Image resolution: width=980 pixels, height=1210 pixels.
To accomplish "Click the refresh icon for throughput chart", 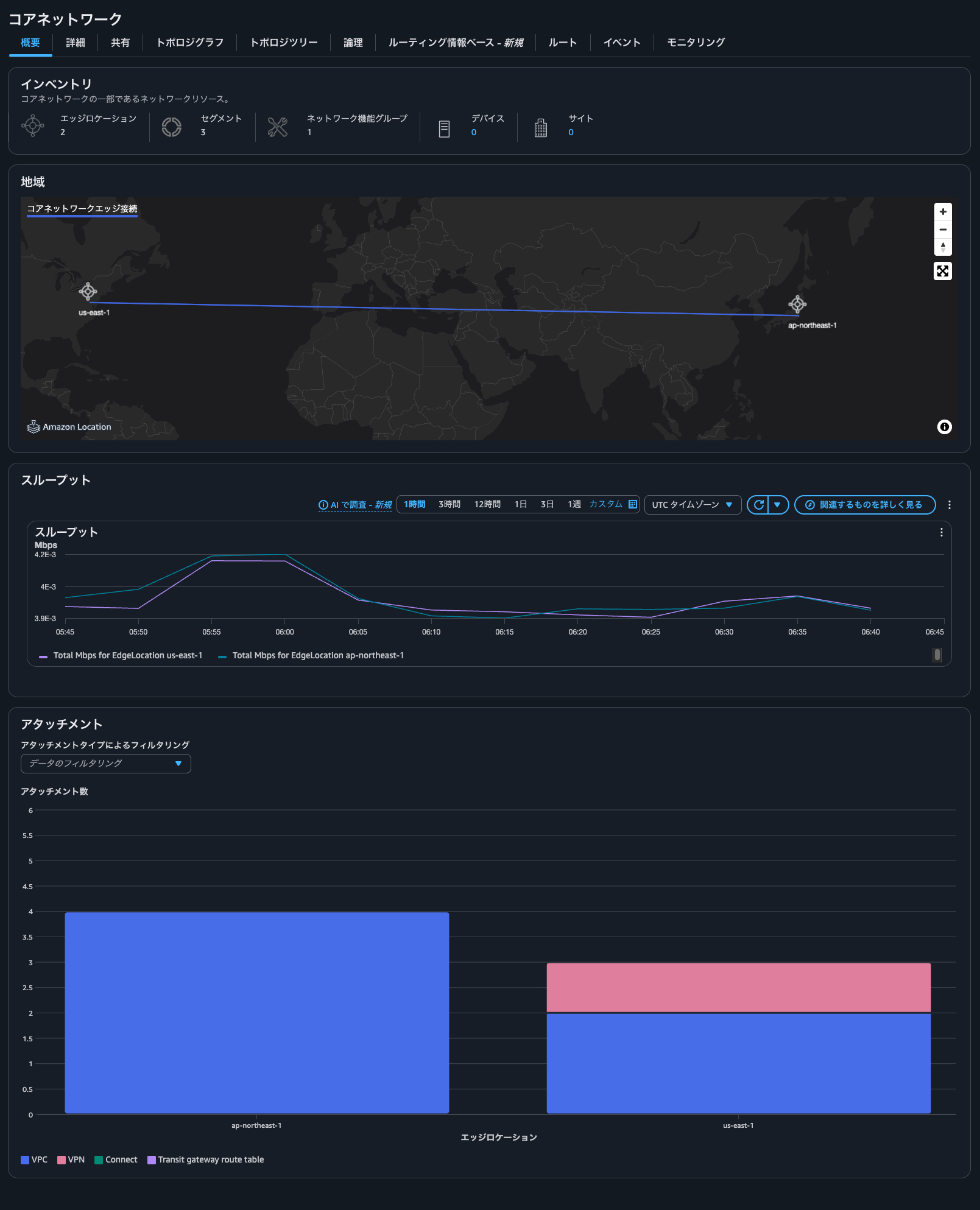I will pyautogui.click(x=758, y=505).
